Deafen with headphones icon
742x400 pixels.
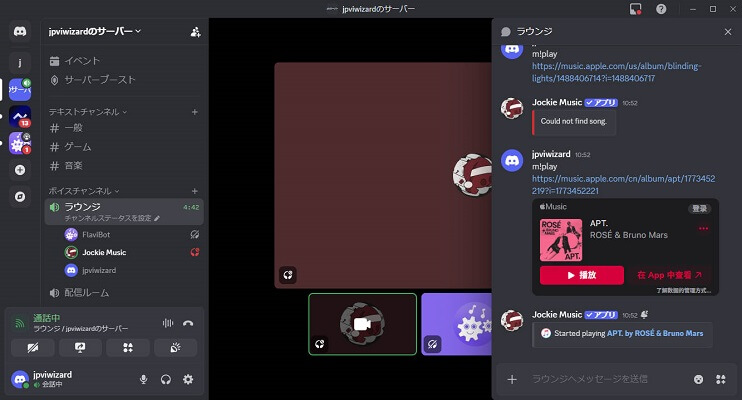point(166,379)
